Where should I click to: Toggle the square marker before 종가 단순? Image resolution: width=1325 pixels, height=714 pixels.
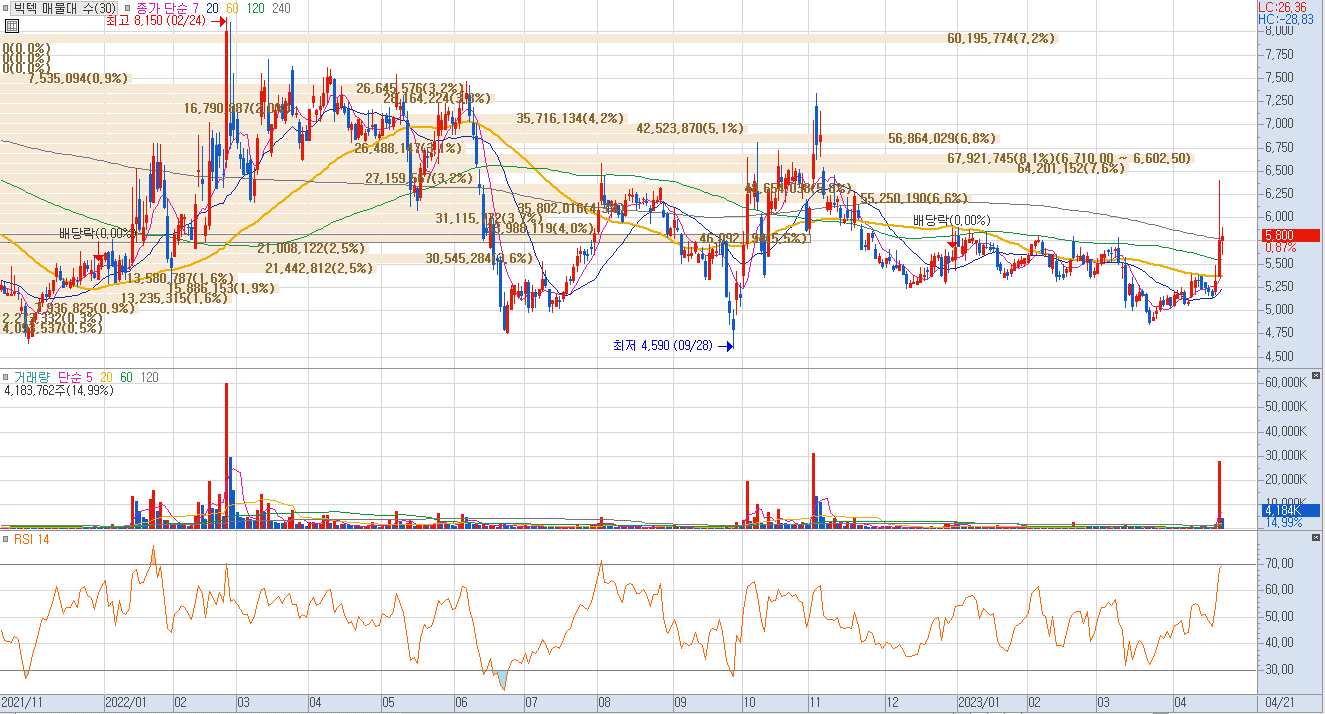pyautogui.click(x=127, y=8)
